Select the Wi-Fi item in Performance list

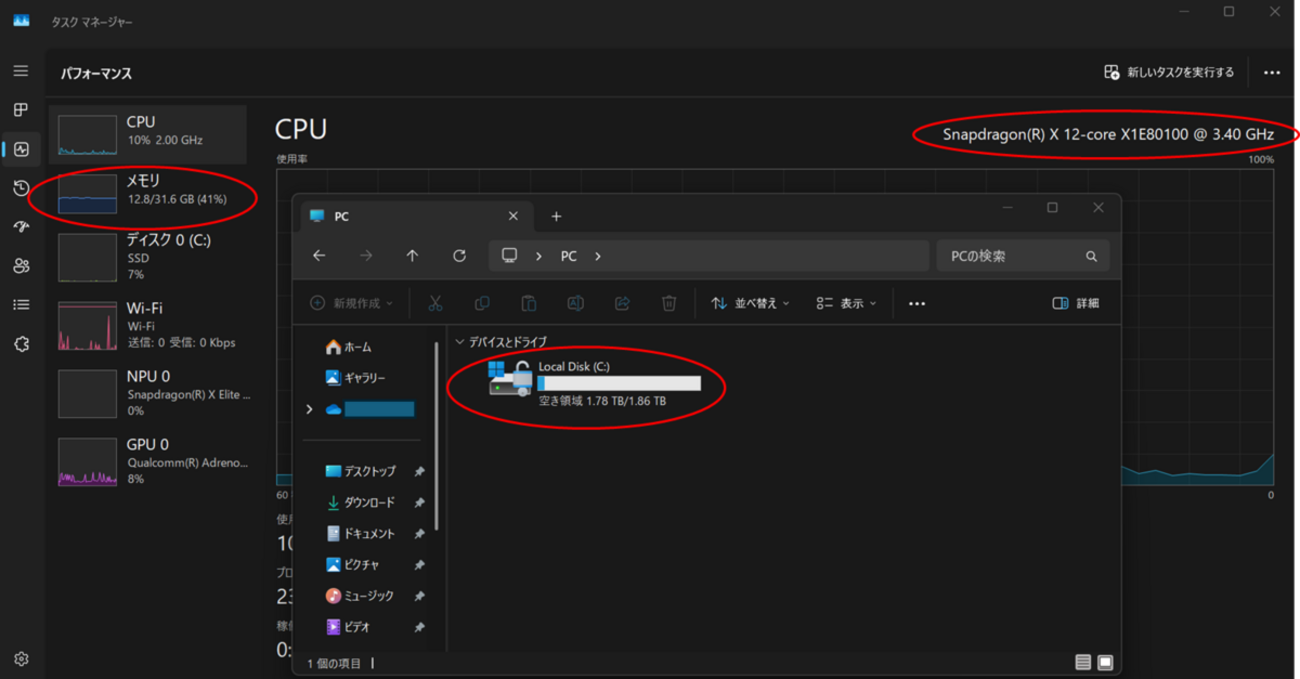point(148,325)
